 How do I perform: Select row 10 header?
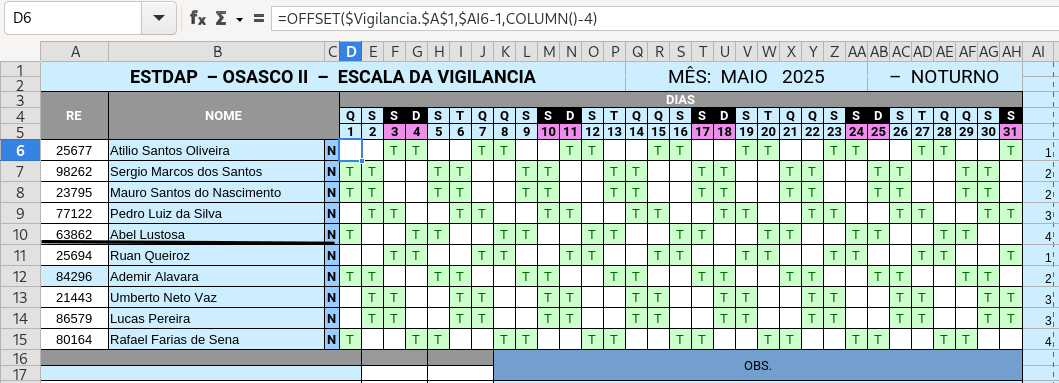click(20, 234)
